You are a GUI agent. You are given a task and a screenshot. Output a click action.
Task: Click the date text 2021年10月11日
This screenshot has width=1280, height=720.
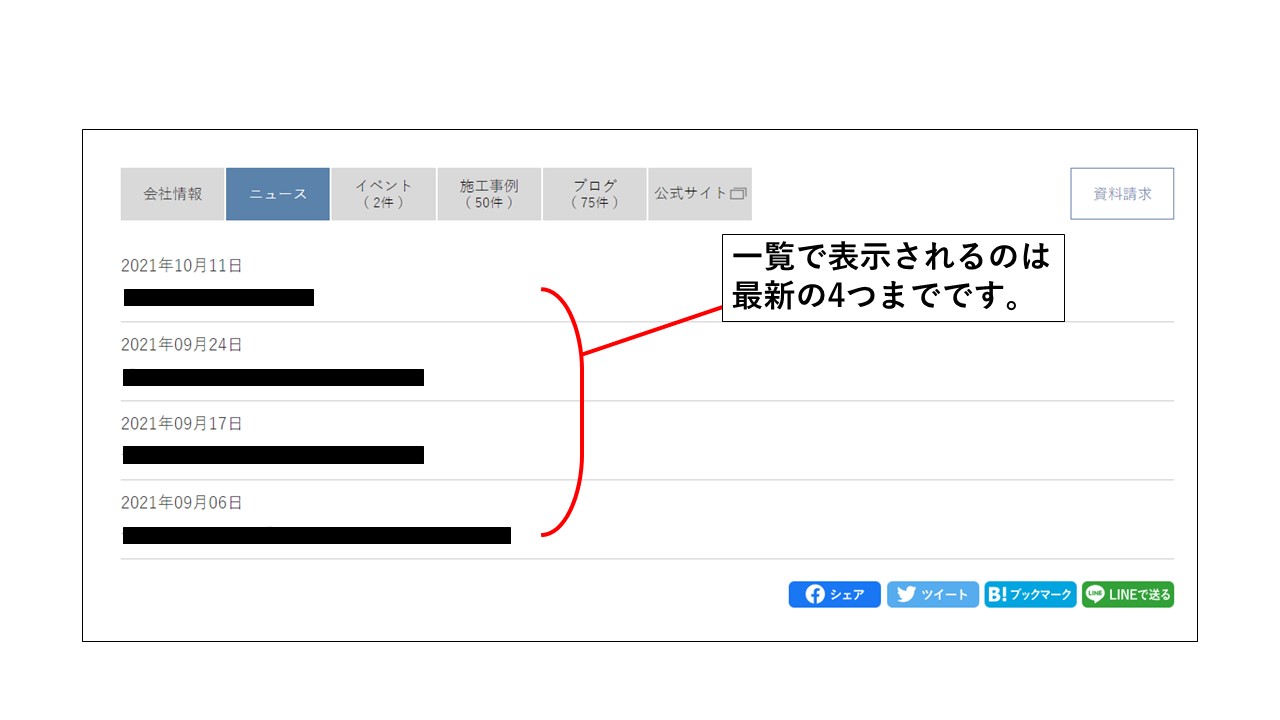point(182,266)
